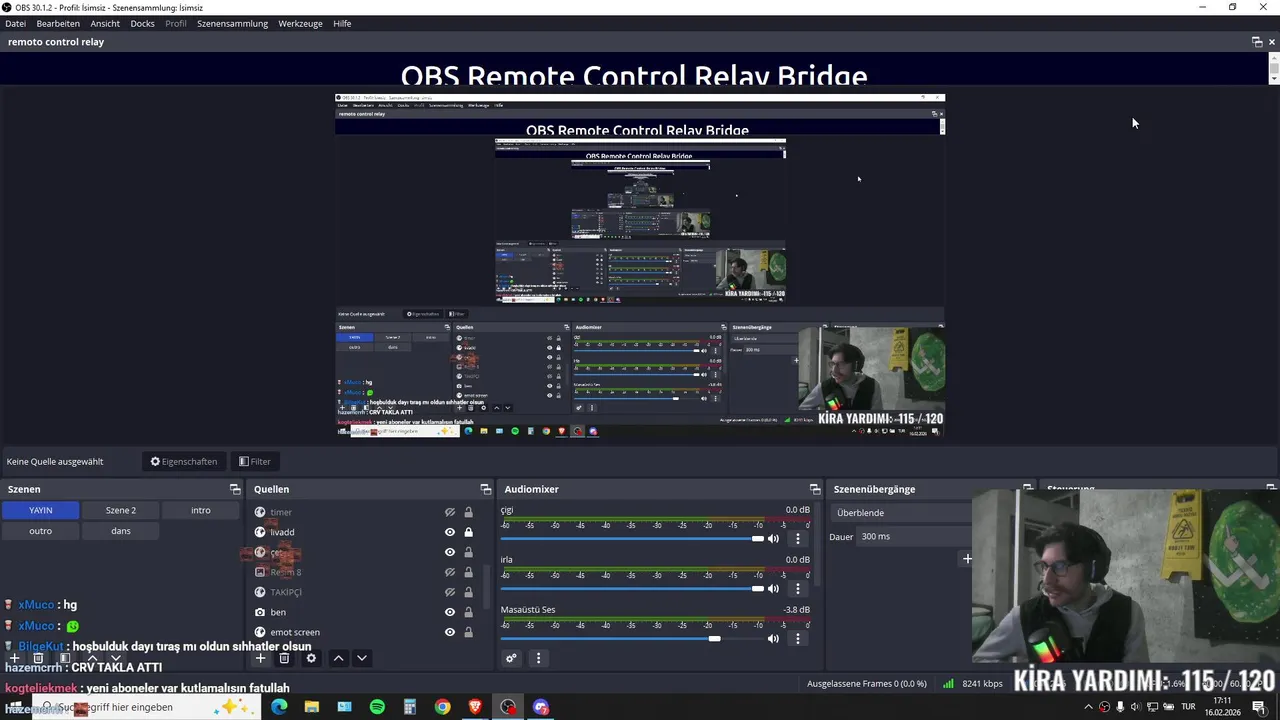Open the Szenensammlung menu
Image resolution: width=1280 pixels, height=720 pixels.
(232, 23)
